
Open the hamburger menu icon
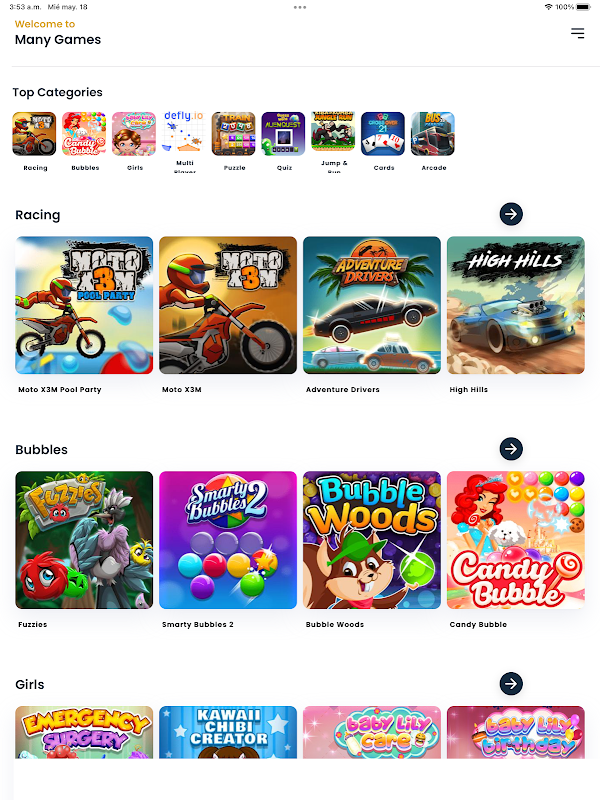577,34
